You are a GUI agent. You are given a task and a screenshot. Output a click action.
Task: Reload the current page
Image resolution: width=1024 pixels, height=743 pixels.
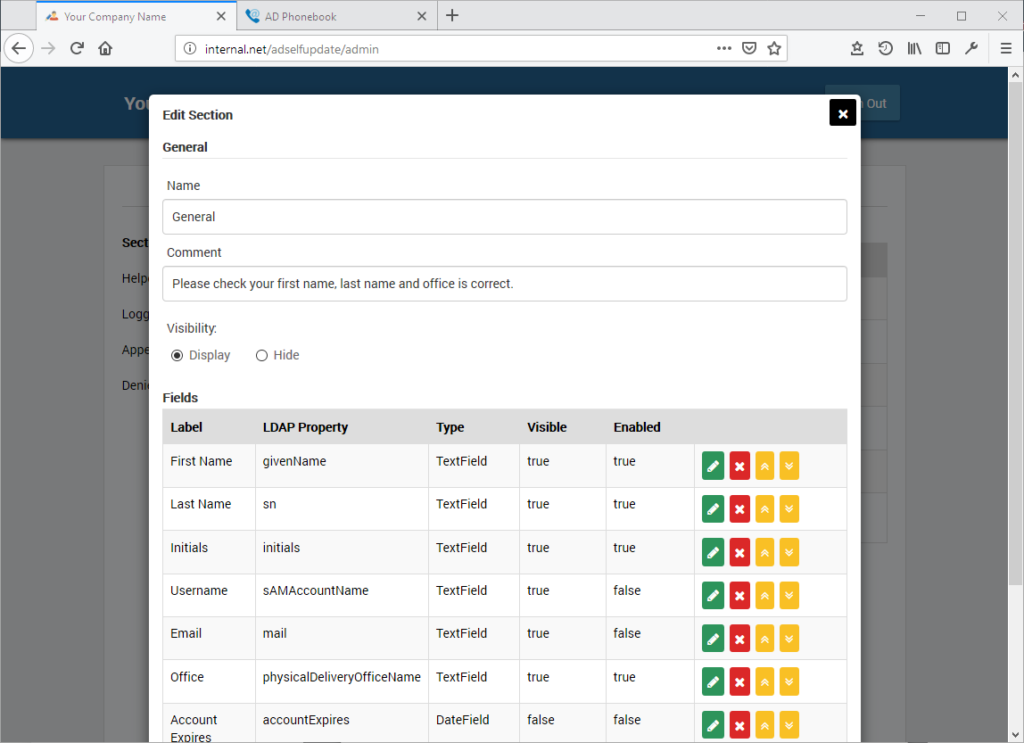[77, 47]
